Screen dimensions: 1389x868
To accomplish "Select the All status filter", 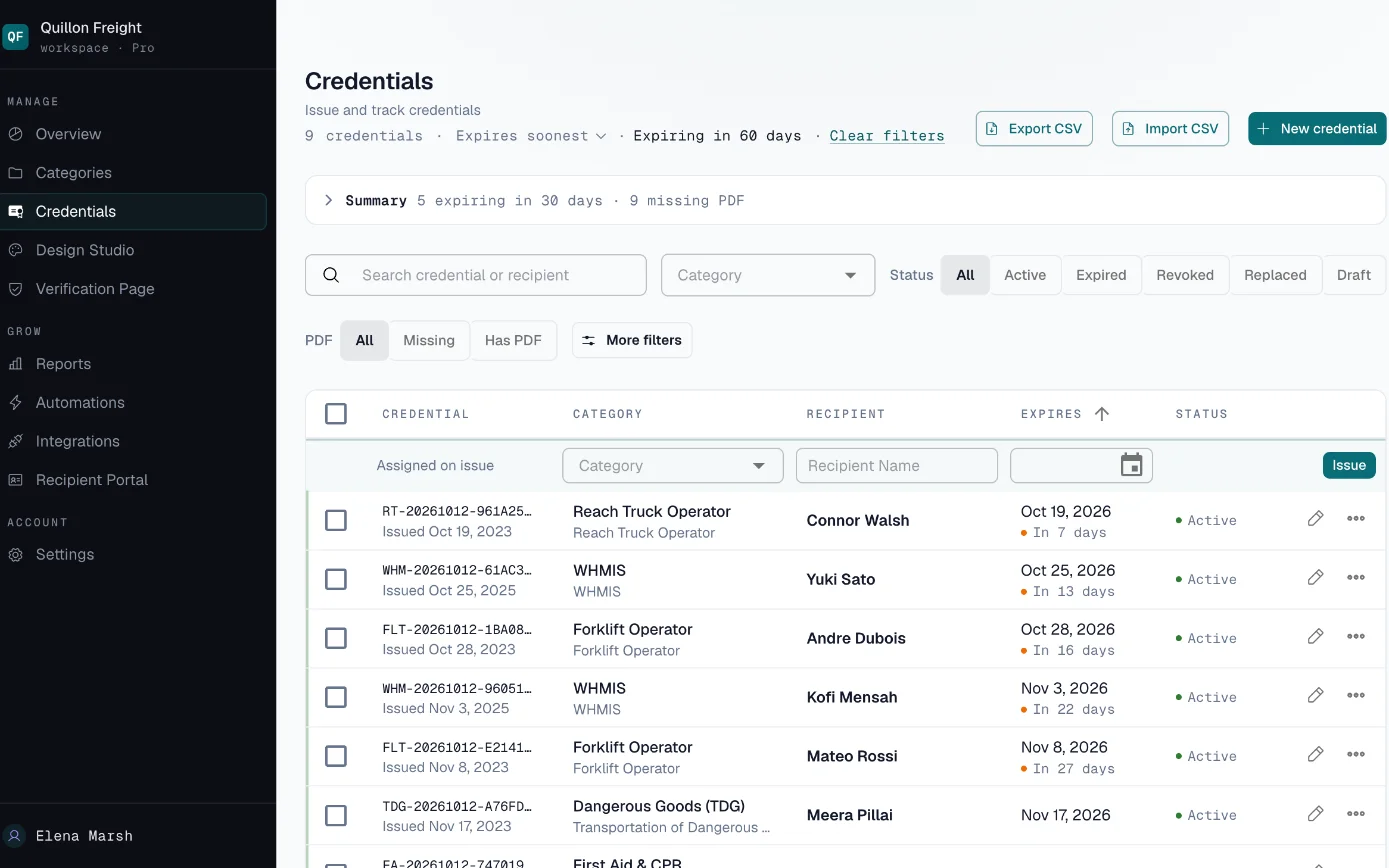I will (x=965, y=275).
